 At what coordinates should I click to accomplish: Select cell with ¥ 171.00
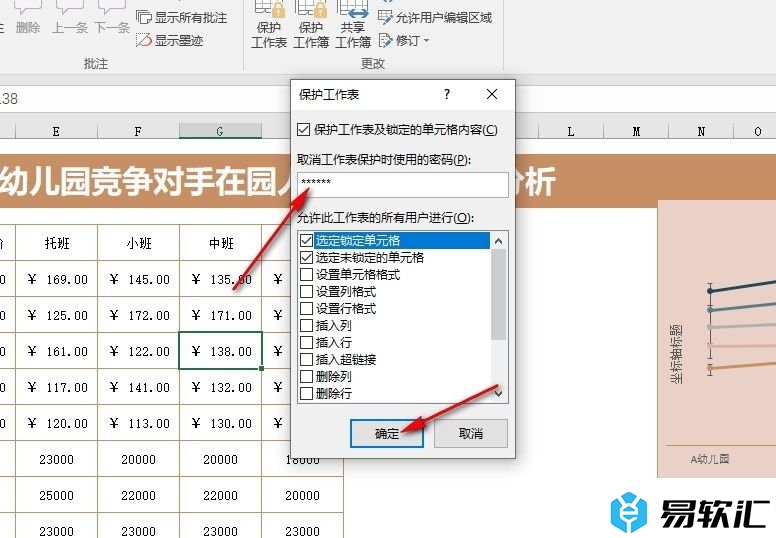[x=221, y=315]
